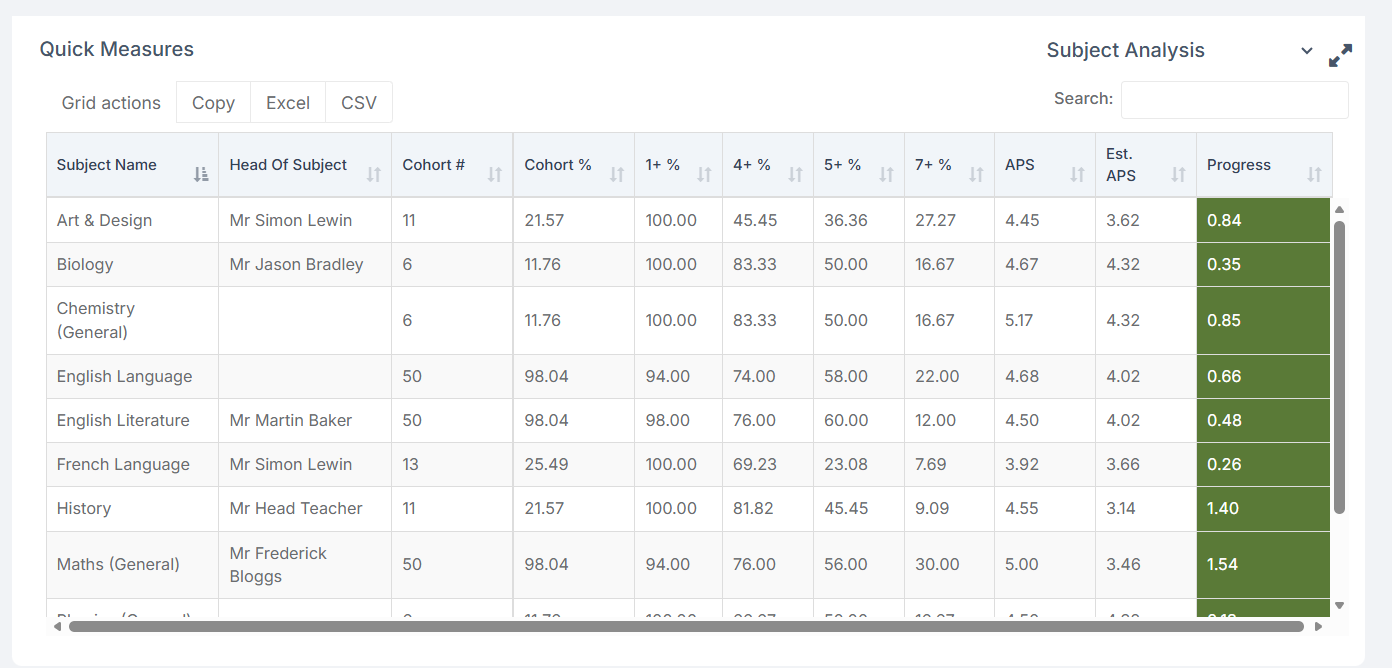Click the horizontal scrollbar right arrow
The width and height of the screenshot is (1392, 668).
coord(1318,626)
